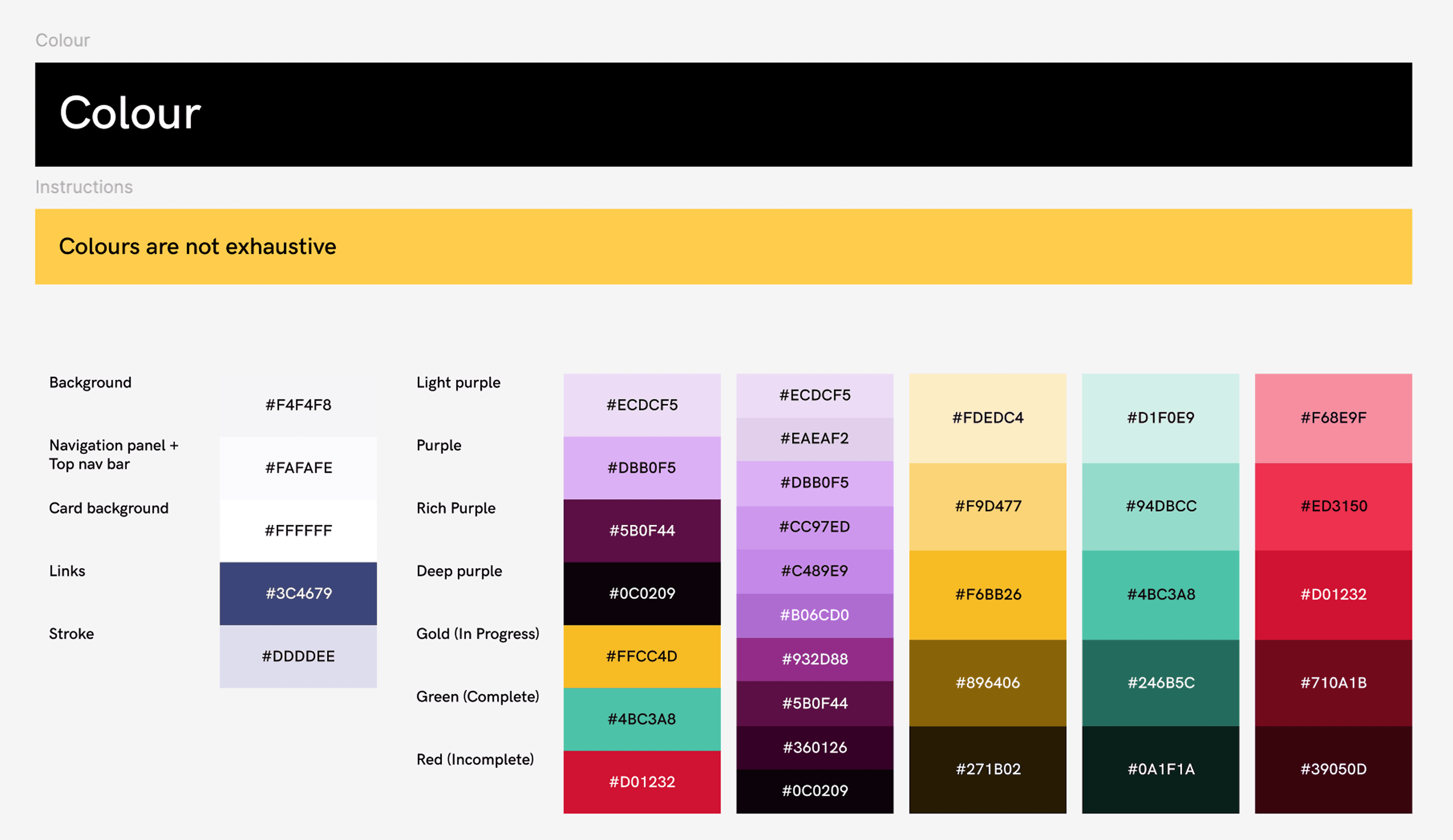1453x840 pixels.
Task: Select the black Colour title banner
Action: [723, 114]
